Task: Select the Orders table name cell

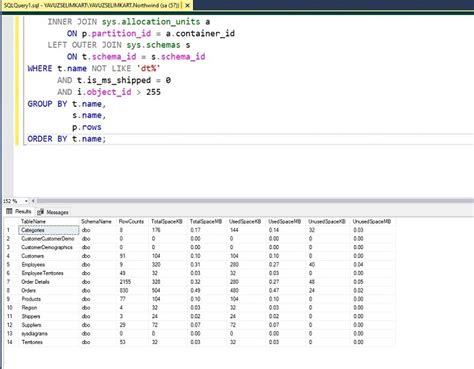Action: point(49,291)
